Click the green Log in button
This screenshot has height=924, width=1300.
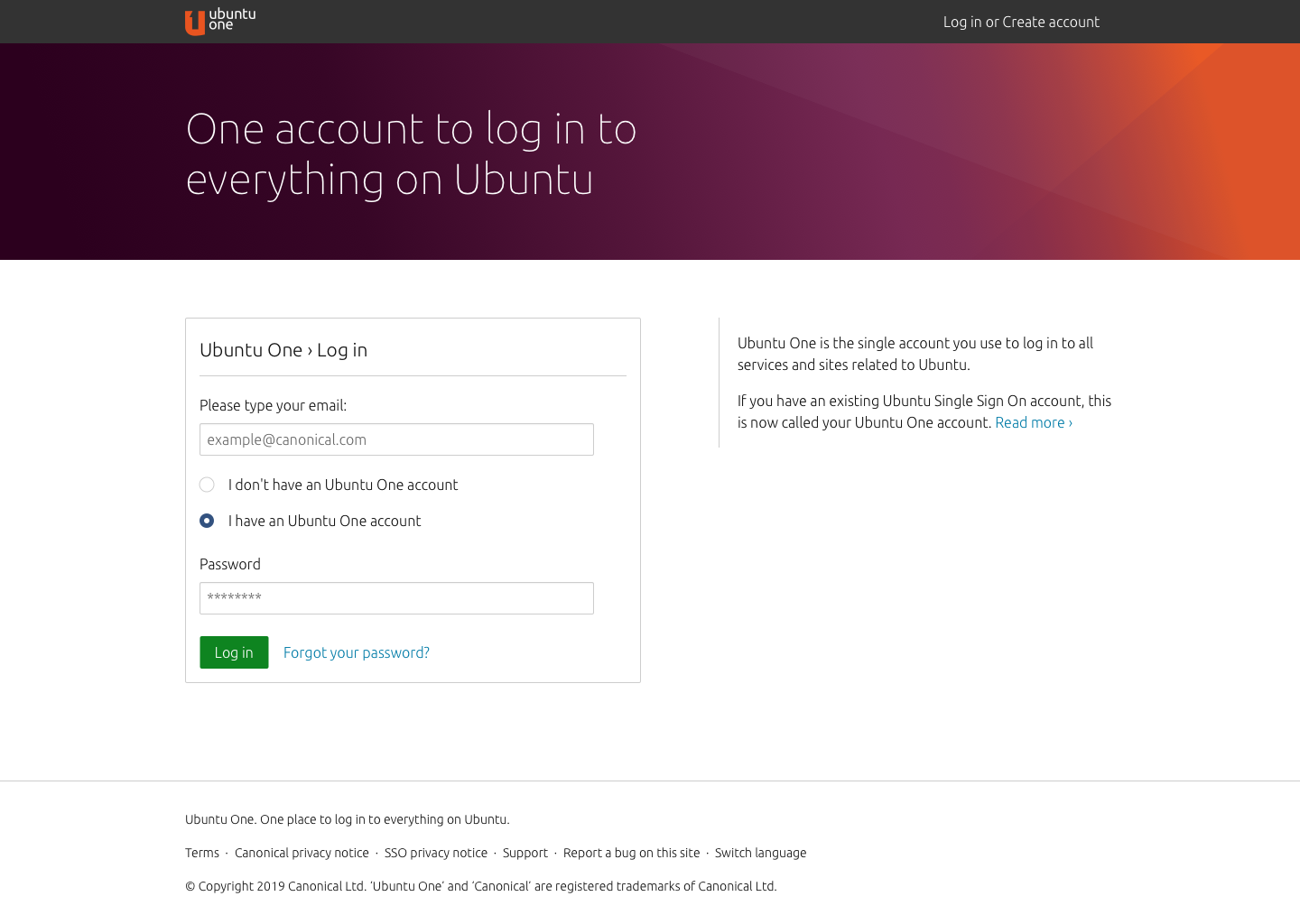234,652
